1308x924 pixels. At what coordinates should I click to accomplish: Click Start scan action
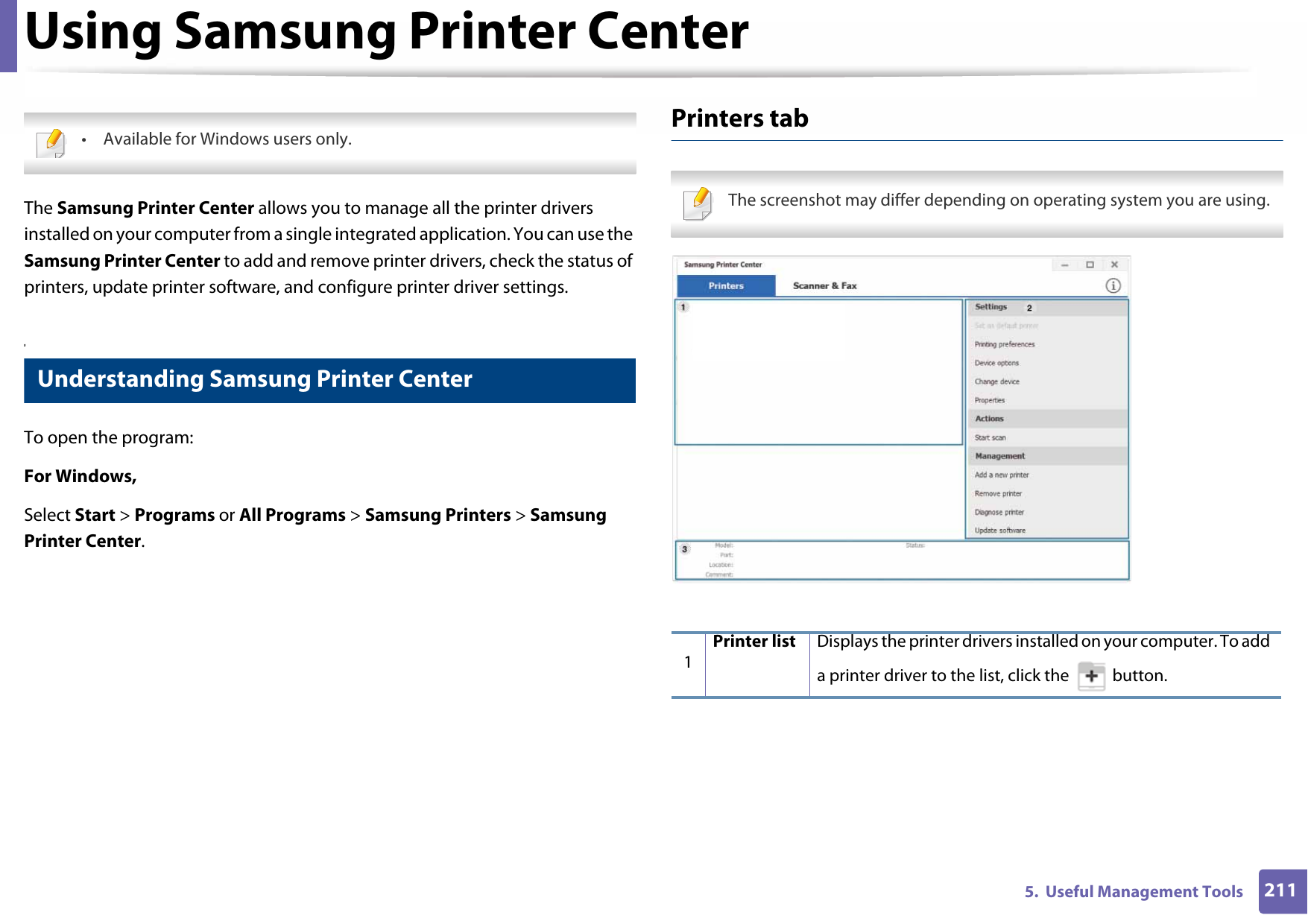pyautogui.click(x=990, y=437)
